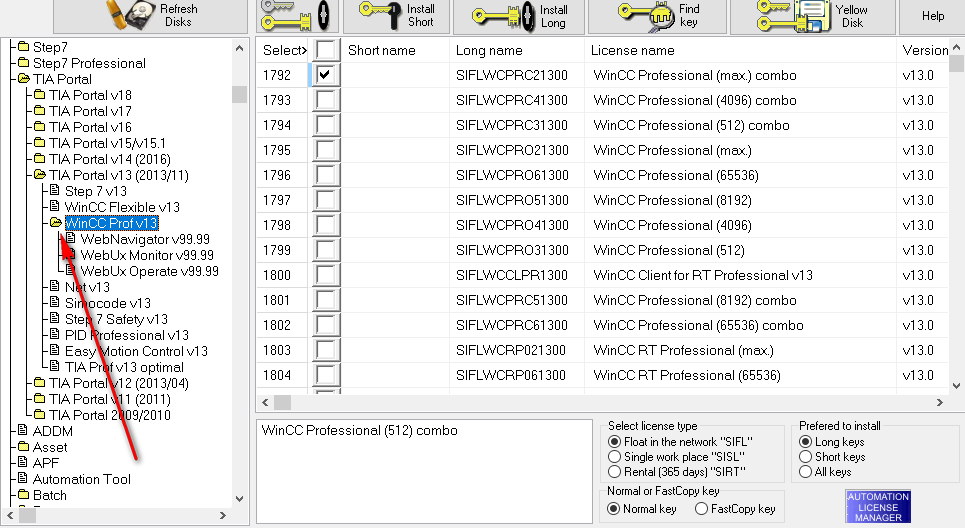Select Long keys install preference
The width and height of the screenshot is (965, 528).
pyautogui.click(x=805, y=442)
